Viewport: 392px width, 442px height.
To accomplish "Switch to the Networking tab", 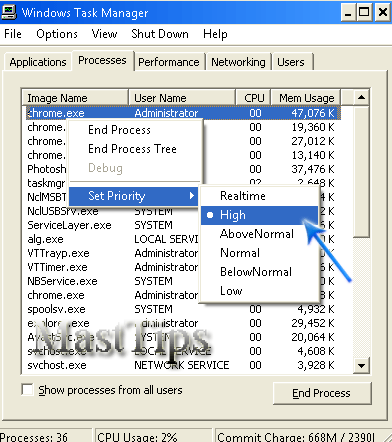I will tap(238, 62).
